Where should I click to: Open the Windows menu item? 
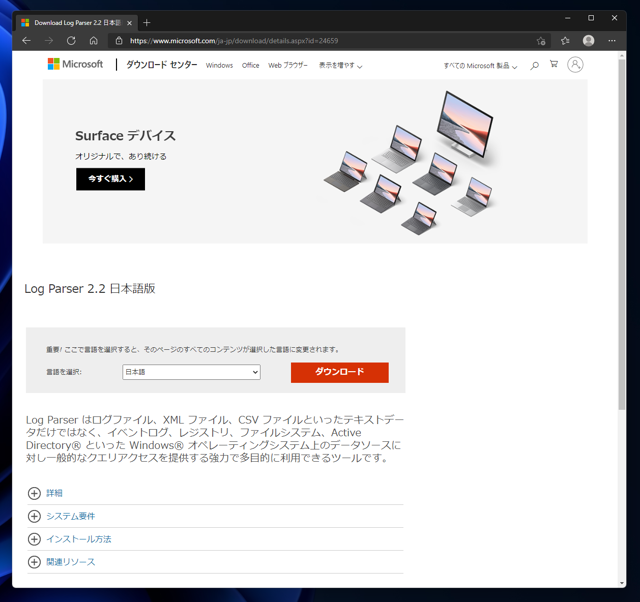click(219, 65)
